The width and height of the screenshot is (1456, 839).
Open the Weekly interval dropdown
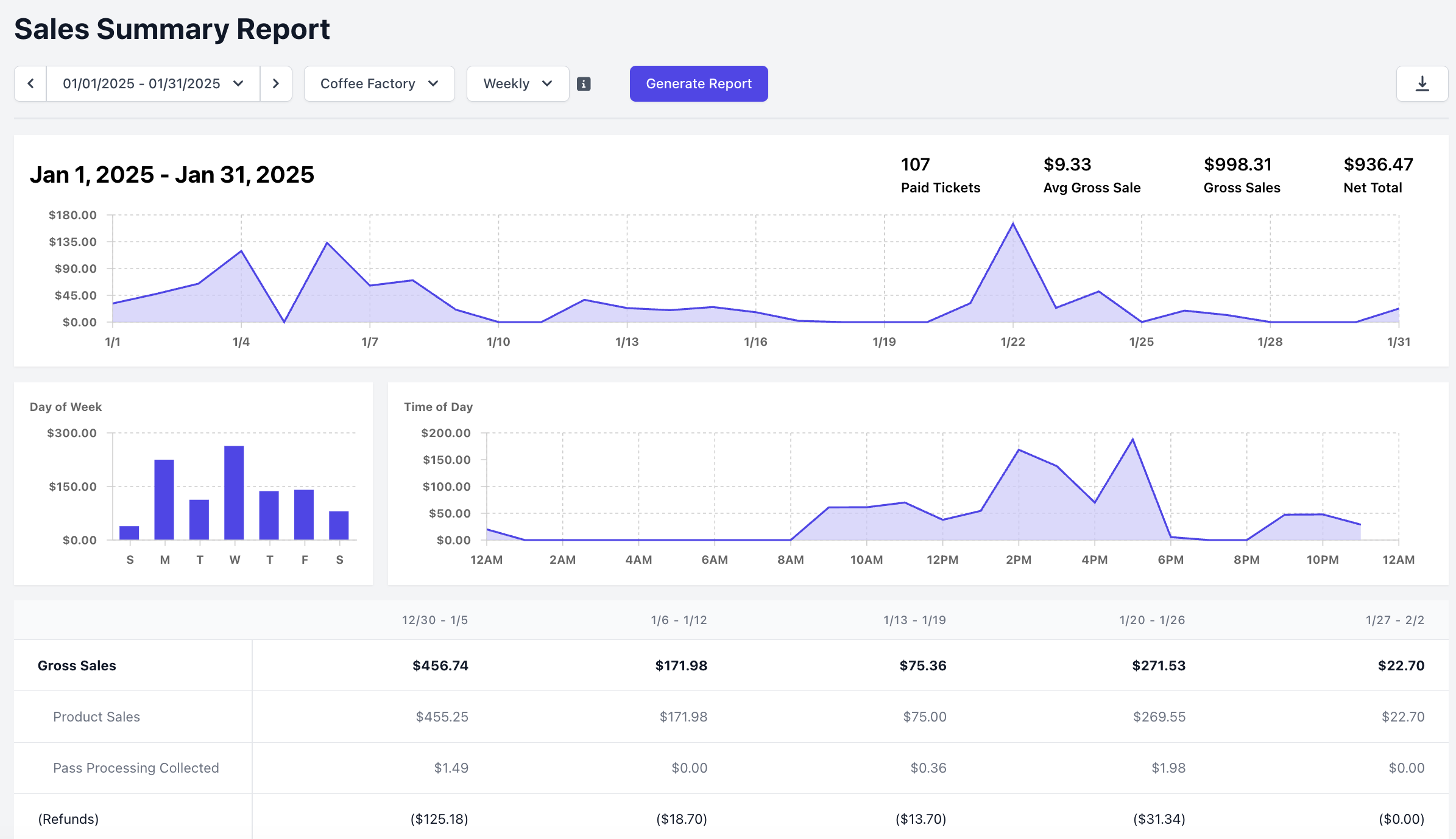[517, 83]
